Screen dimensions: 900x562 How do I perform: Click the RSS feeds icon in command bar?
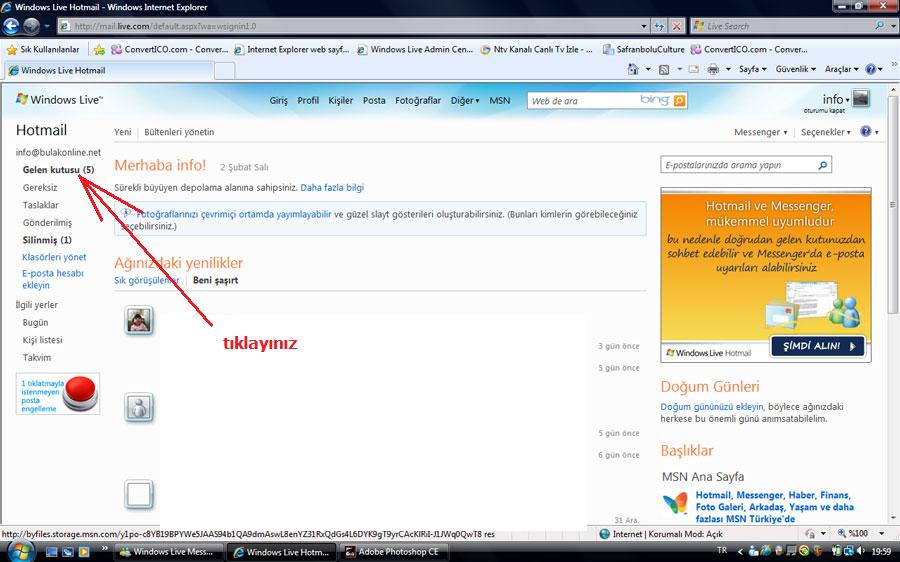(x=664, y=69)
